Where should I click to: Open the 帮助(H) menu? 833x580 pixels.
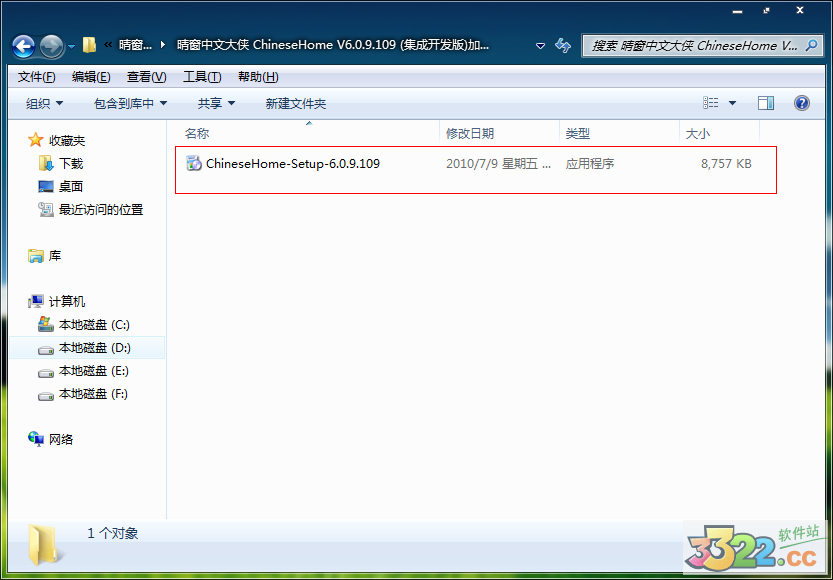[x=258, y=77]
